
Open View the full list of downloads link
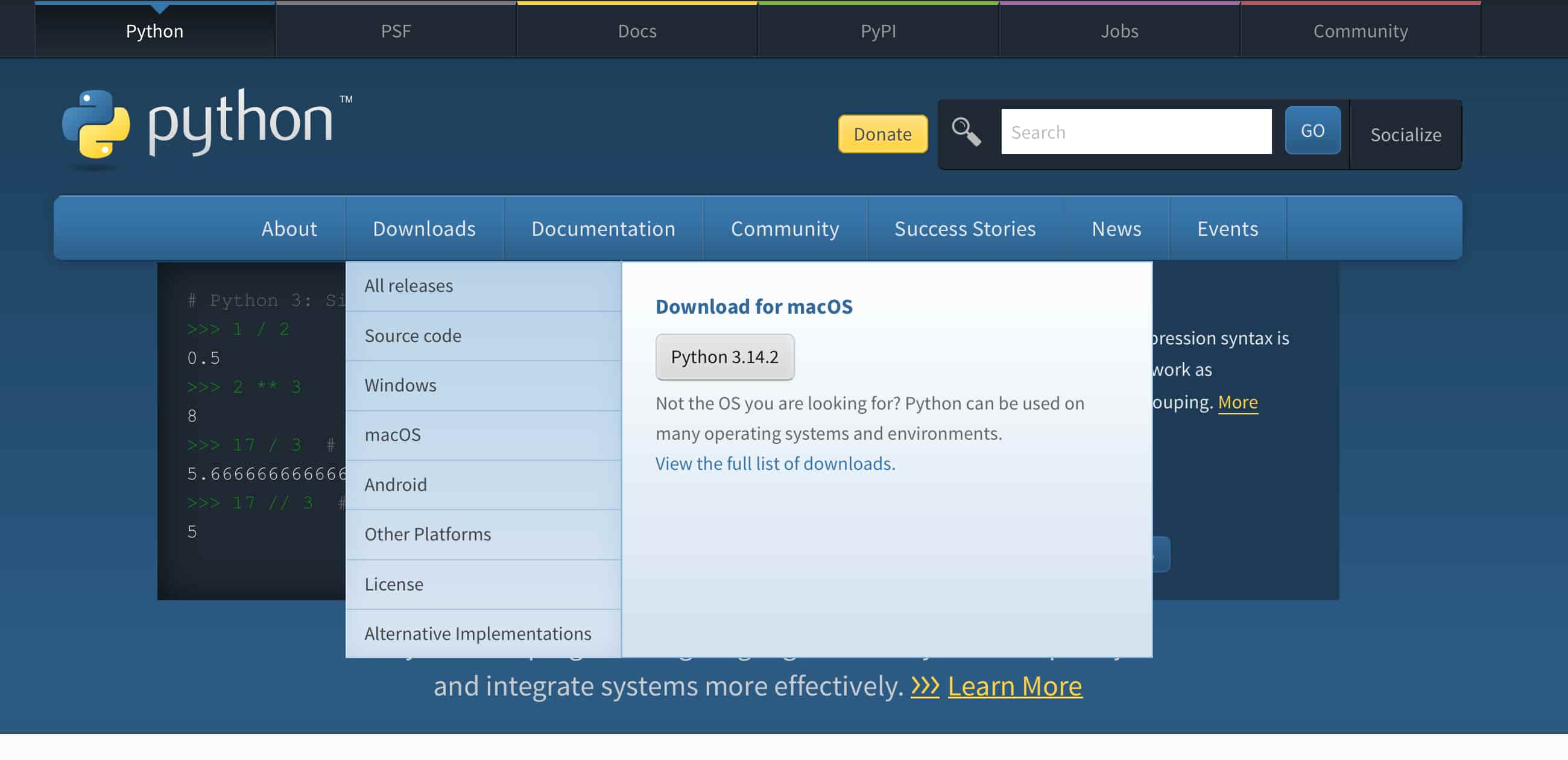click(775, 463)
